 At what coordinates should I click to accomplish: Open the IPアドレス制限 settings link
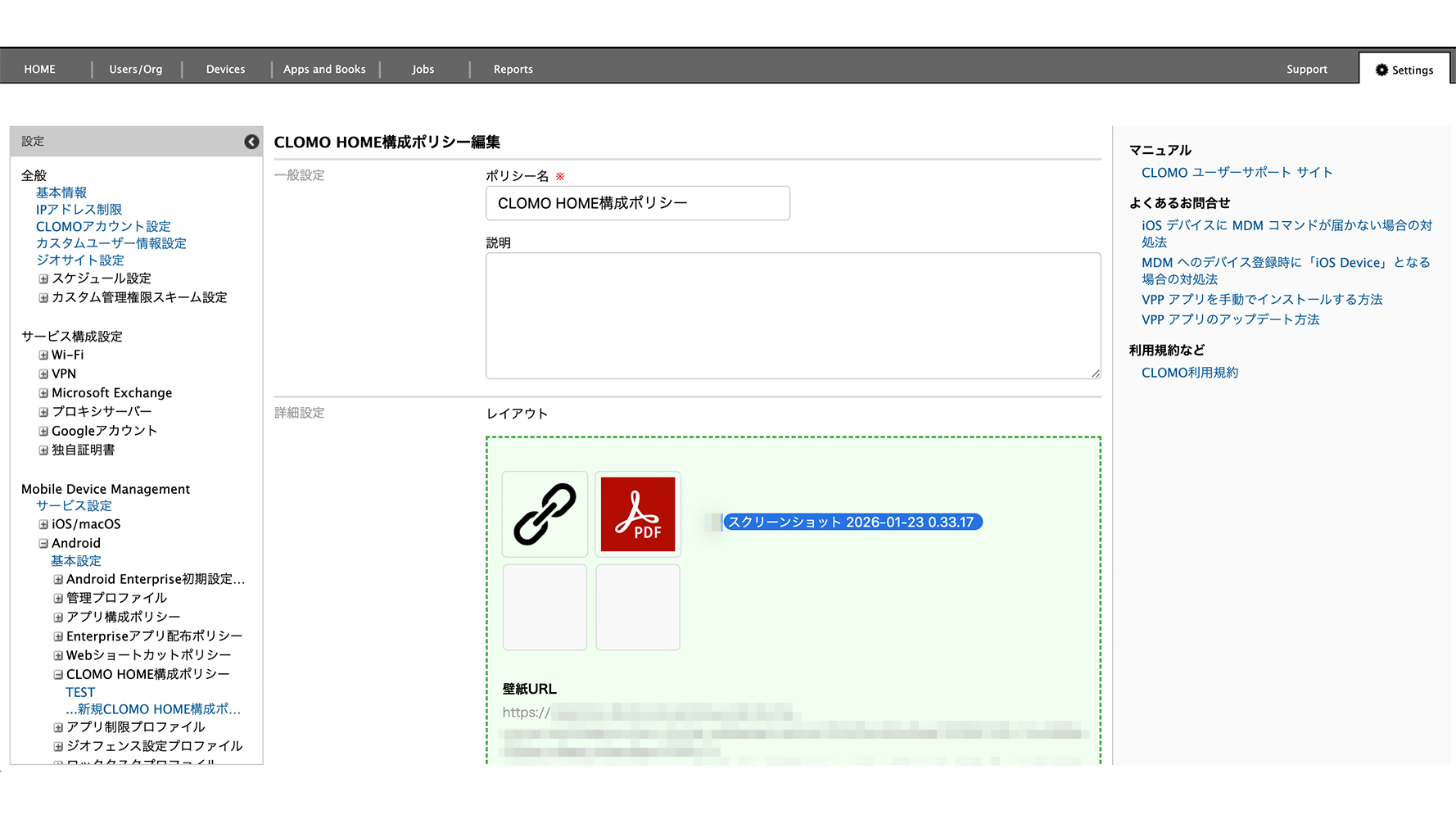pos(79,210)
